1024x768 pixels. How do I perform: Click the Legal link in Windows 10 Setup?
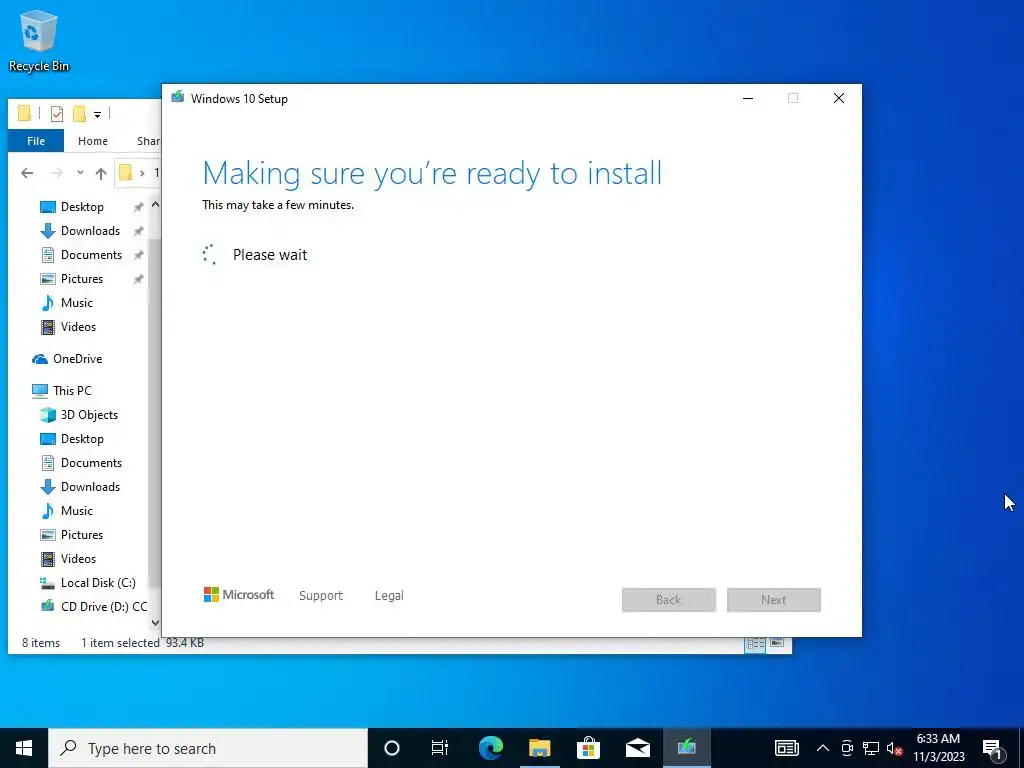(x=389, y=596)
